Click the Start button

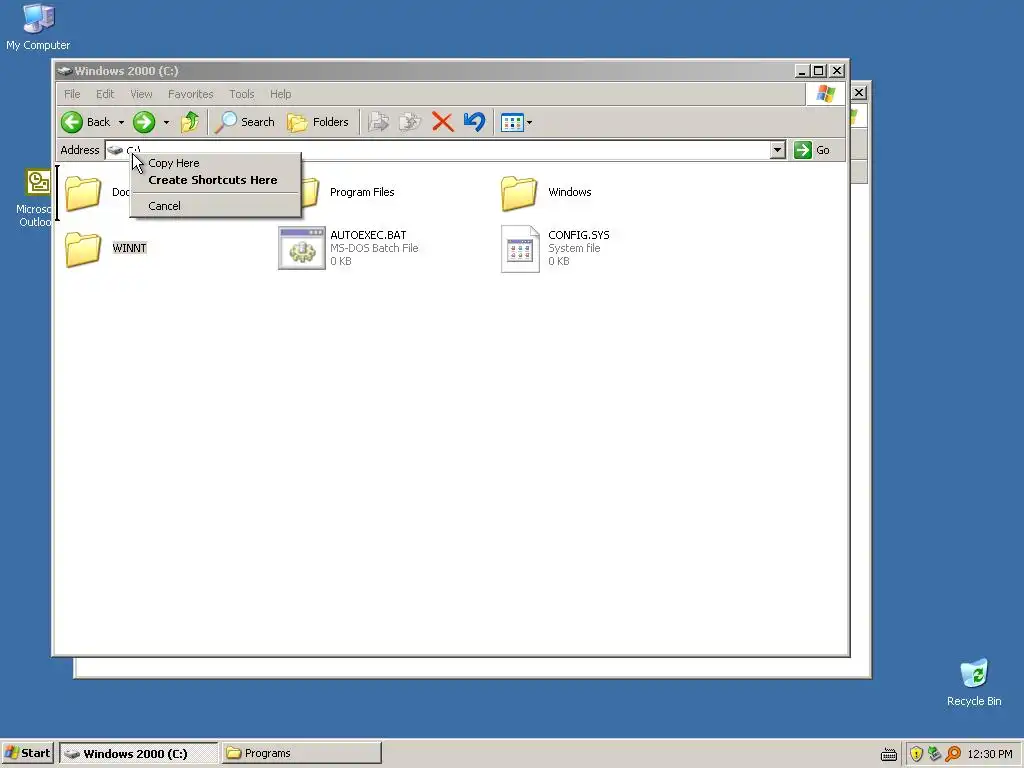tap(27, 753)
